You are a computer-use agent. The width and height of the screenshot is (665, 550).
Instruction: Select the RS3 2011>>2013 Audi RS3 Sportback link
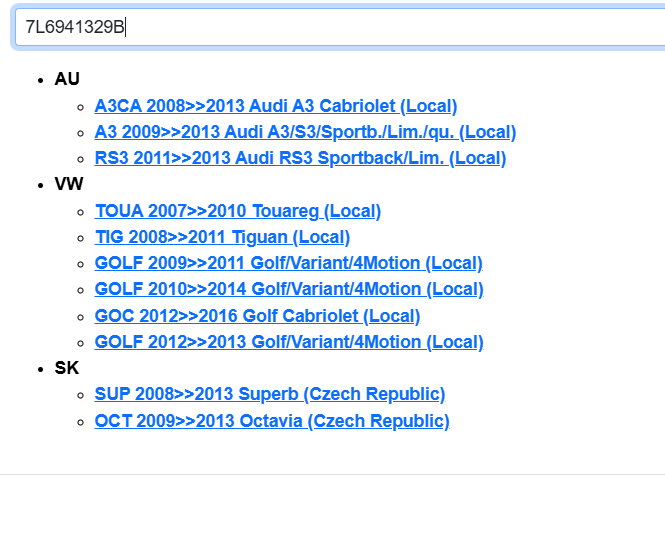300,158
